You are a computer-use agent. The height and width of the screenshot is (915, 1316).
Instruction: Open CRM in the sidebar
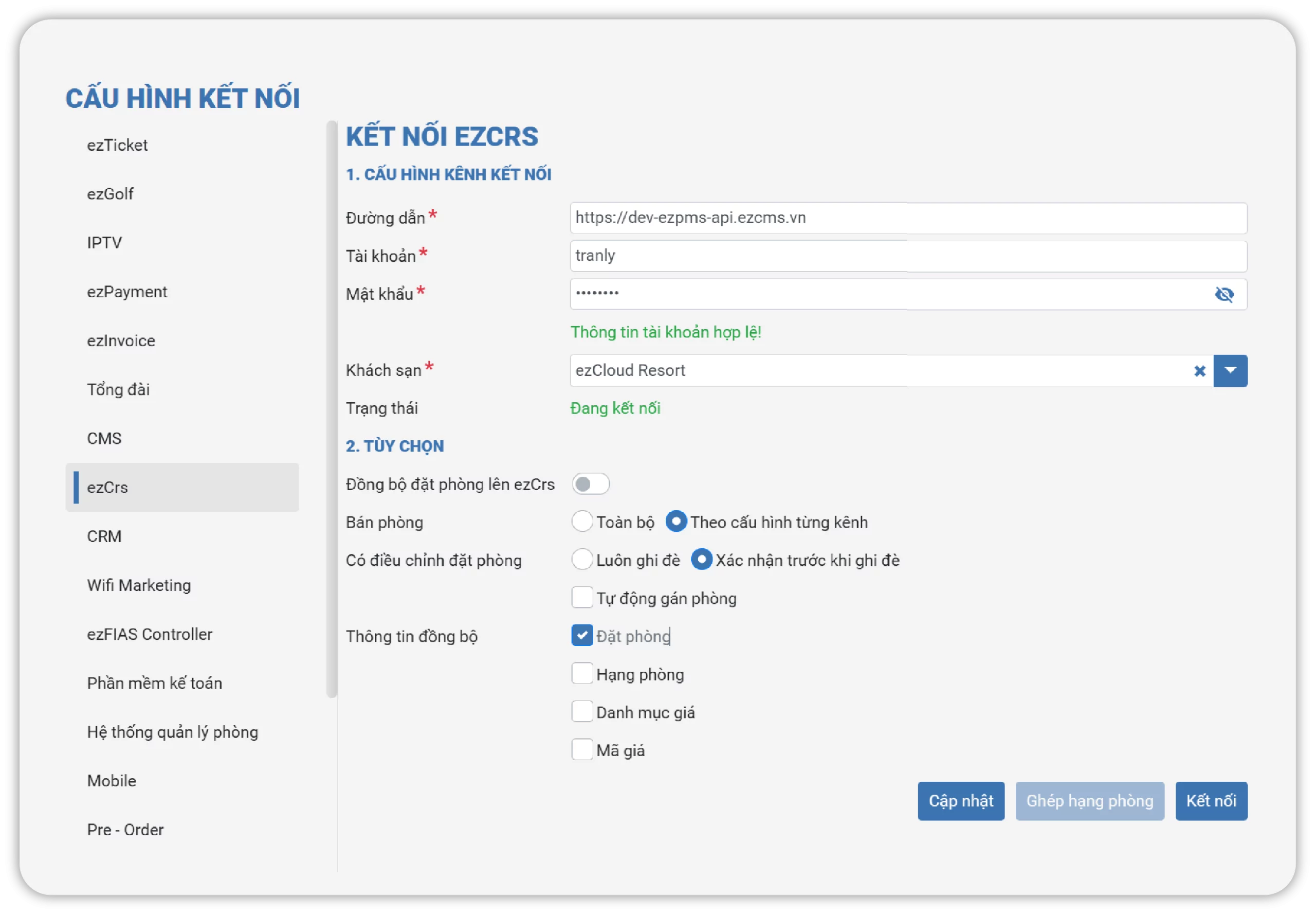[182, 536]
